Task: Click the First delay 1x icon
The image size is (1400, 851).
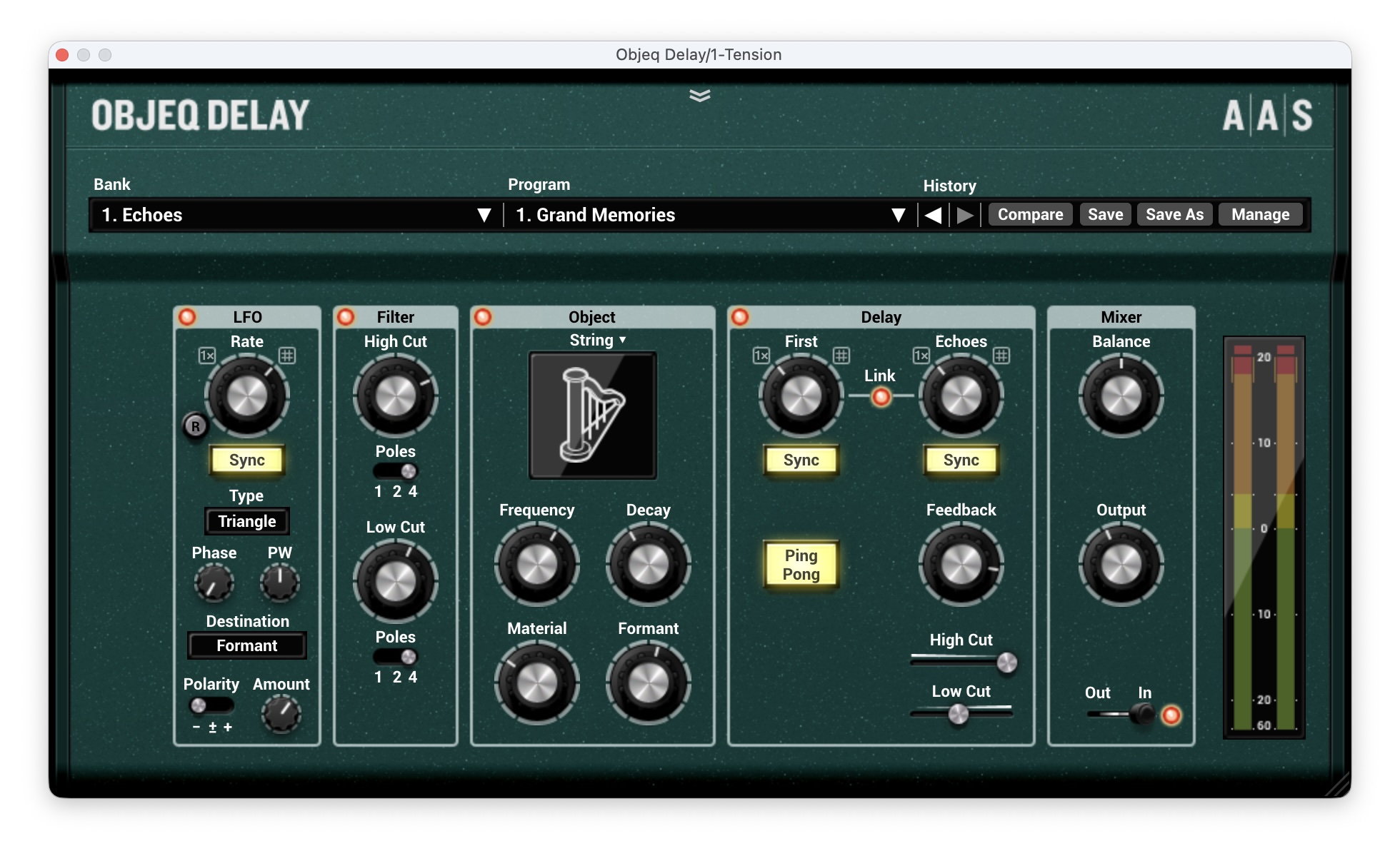Action: [761, 355]
